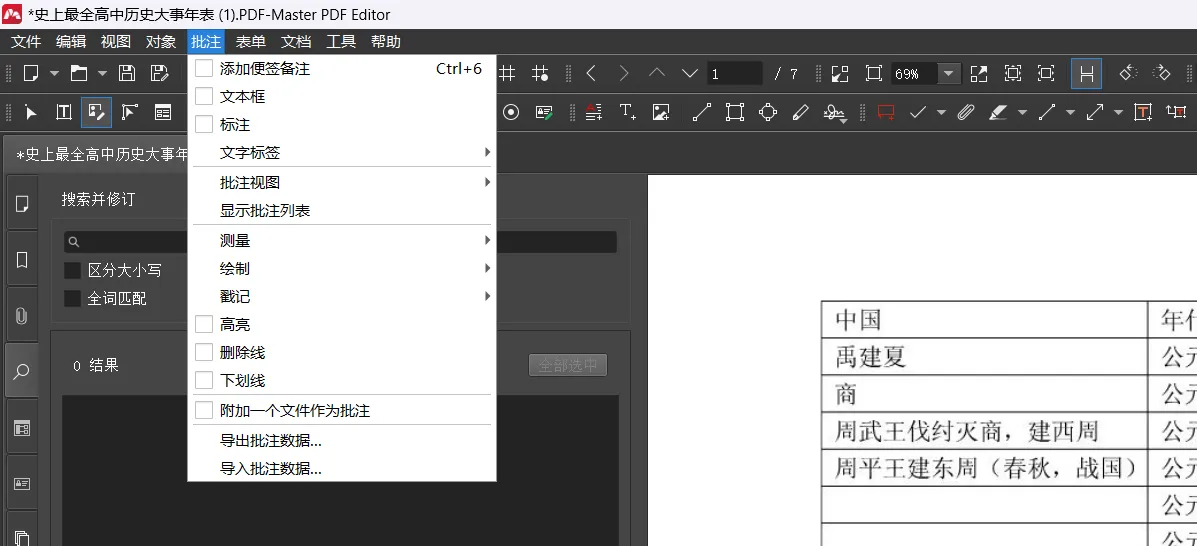This screenshot has width=1197, height=546.
Task: Open the 表单 menu
Action: (250, 41)
